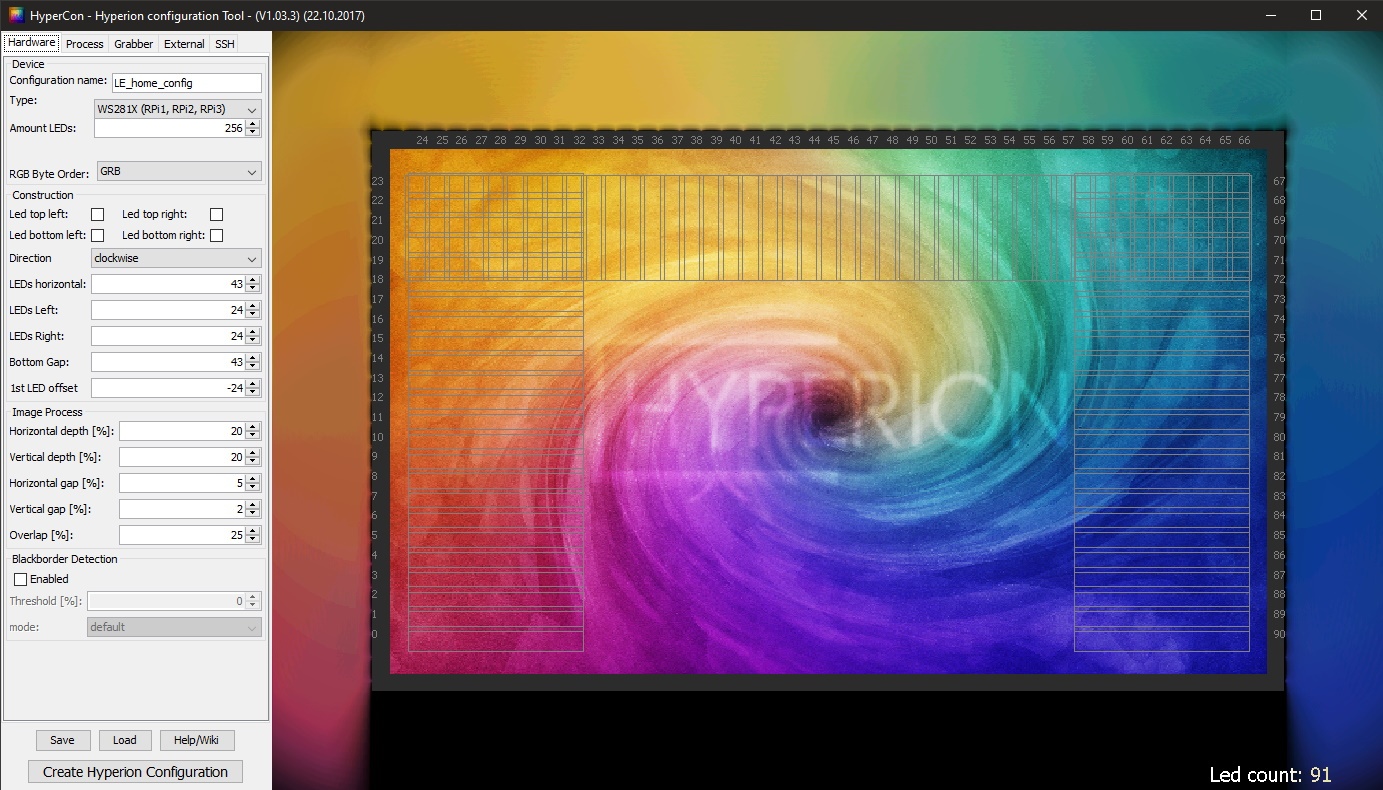Open the Process tab

[x=85, y=44]
